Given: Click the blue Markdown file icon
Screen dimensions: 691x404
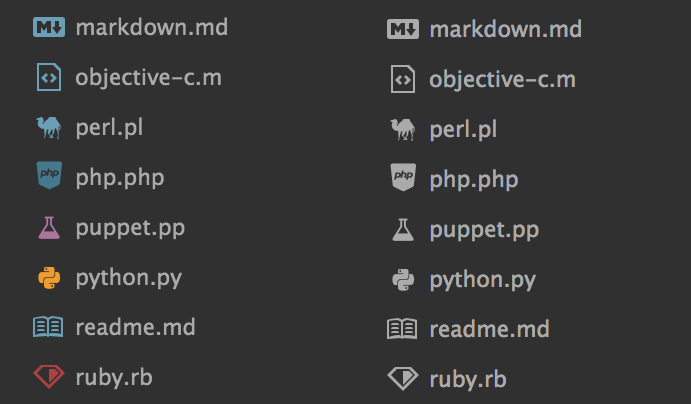Looking at the screenshot, I should point(48,27).
